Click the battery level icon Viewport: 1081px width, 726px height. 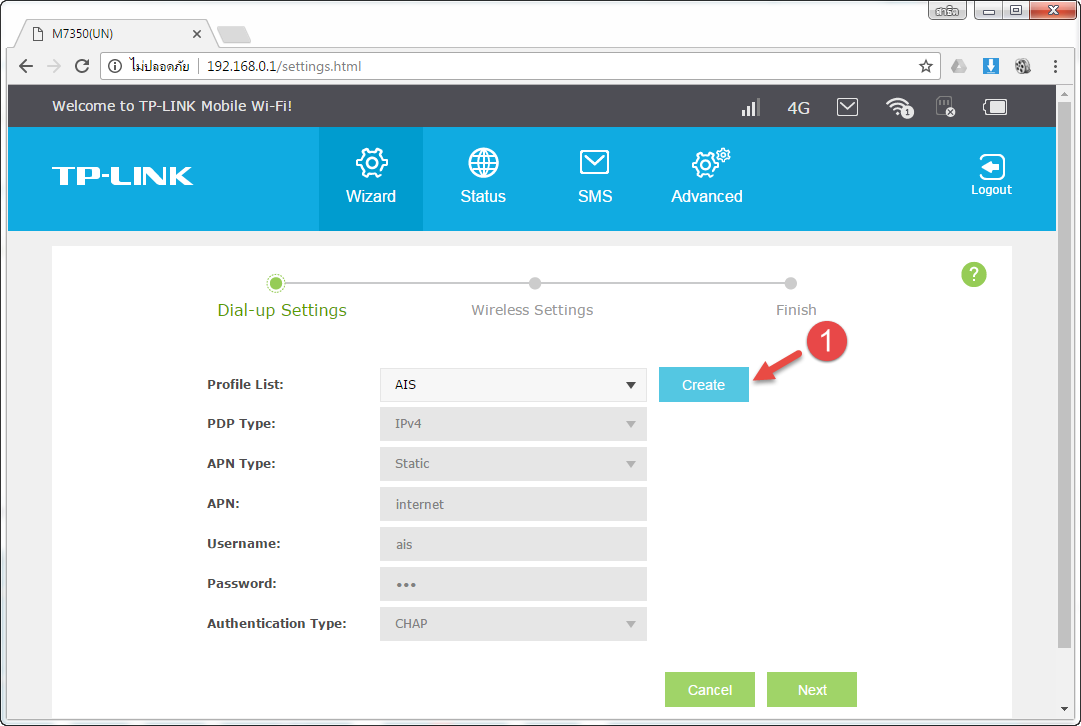[995, 107]
